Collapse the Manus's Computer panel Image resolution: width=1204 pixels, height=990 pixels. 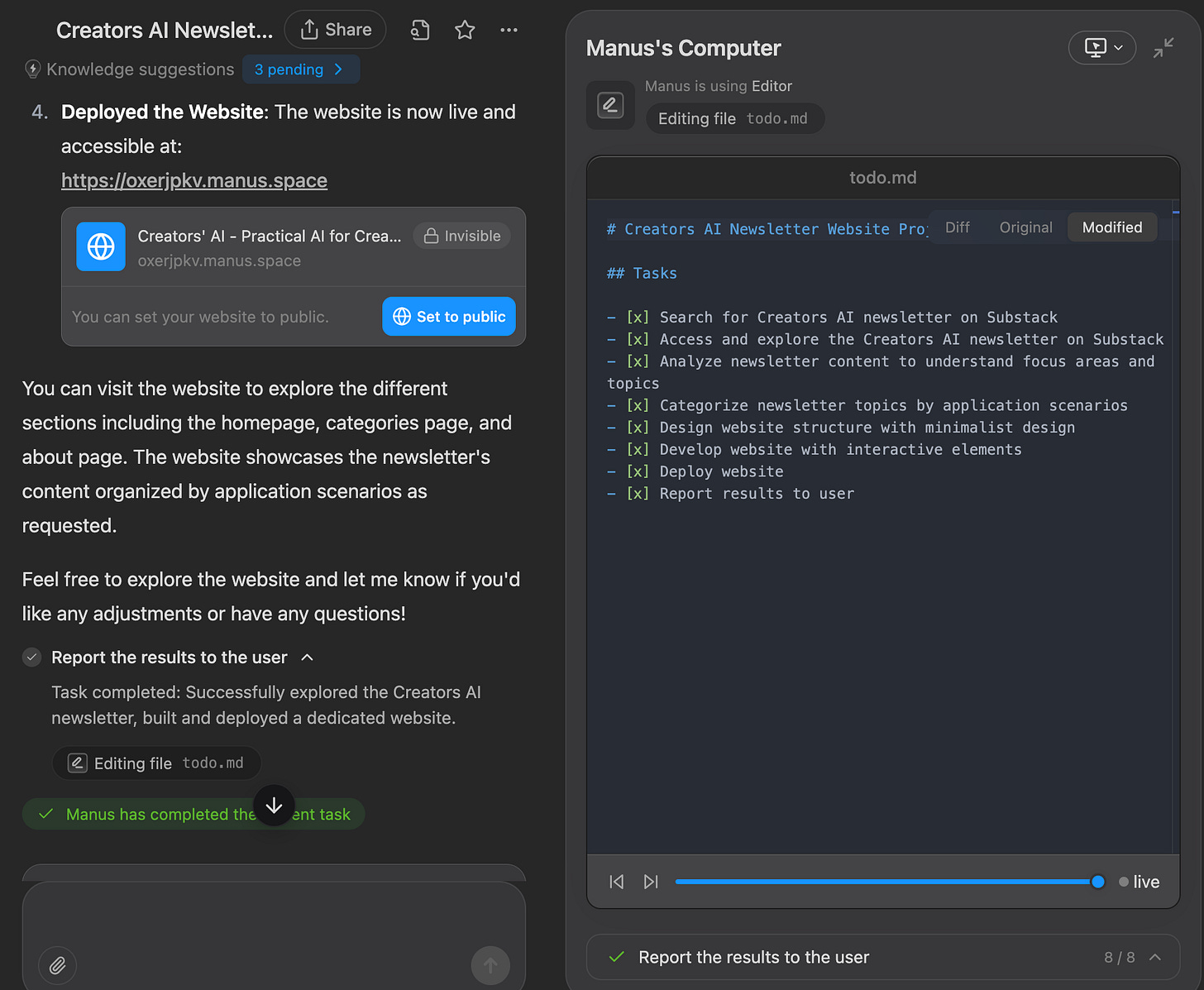1163,48
